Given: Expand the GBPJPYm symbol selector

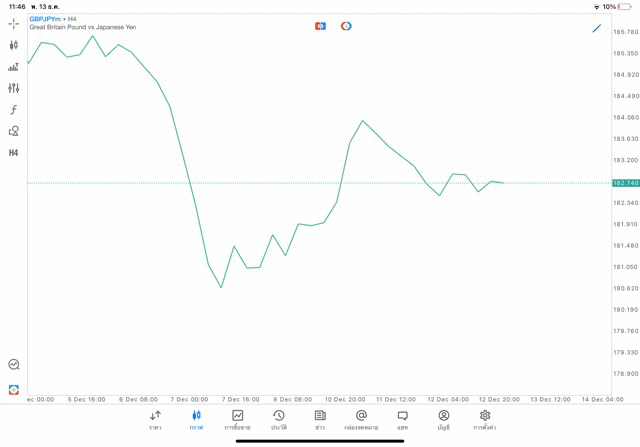Looking at the screenshot, I should point(45,18).
